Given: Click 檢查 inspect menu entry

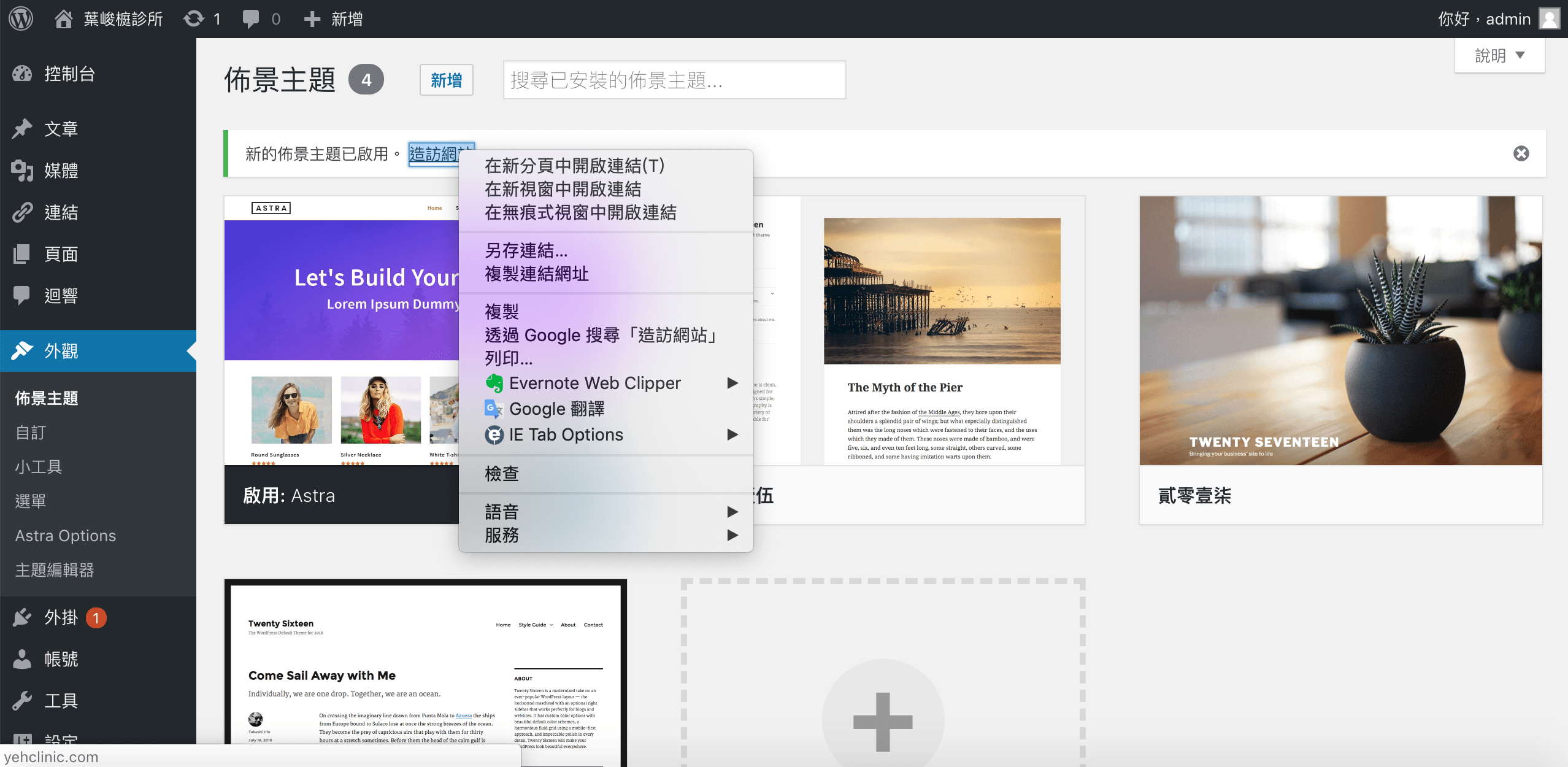Looking at the screenshot, I should (x=502, y=474).
